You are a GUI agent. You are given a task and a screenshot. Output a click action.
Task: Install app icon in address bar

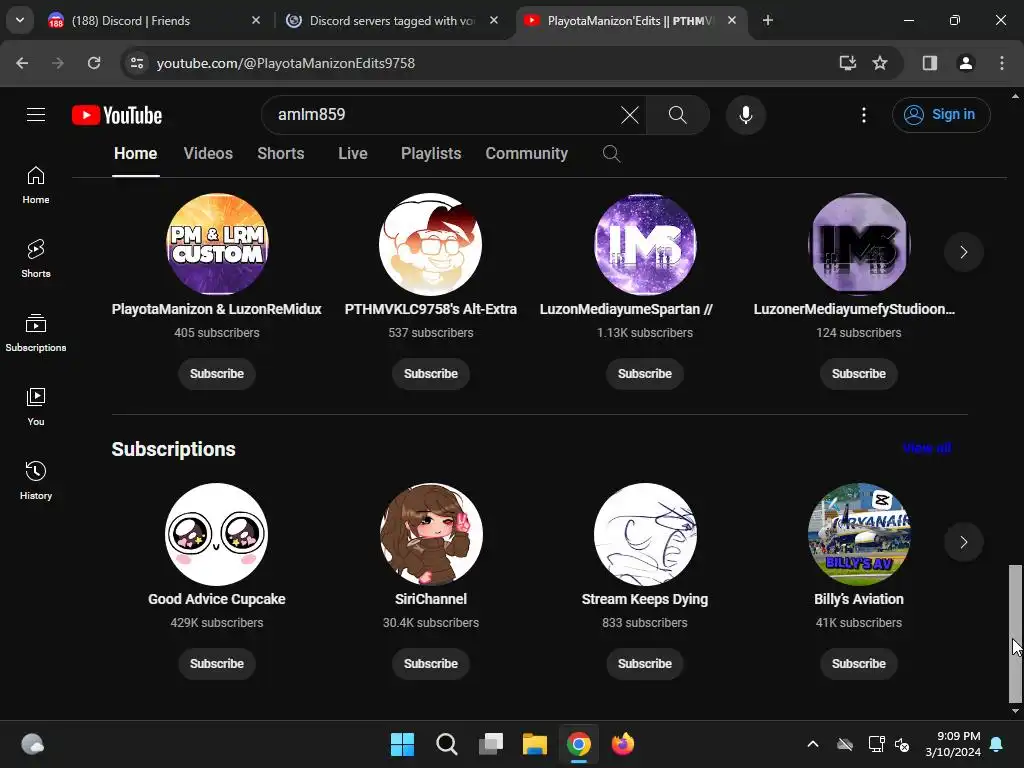pos(847,63)
